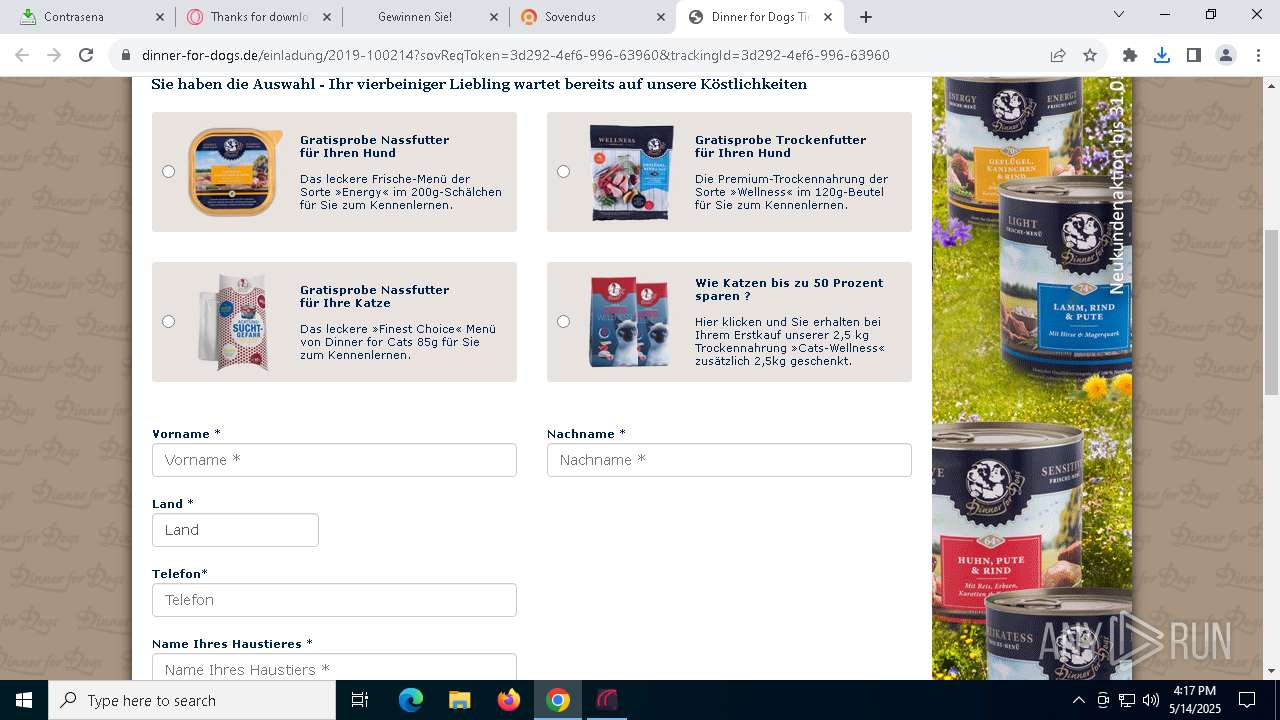Click the page vertical scrollbar thumb
The image size is (1280, 720).
[1272, 312]
